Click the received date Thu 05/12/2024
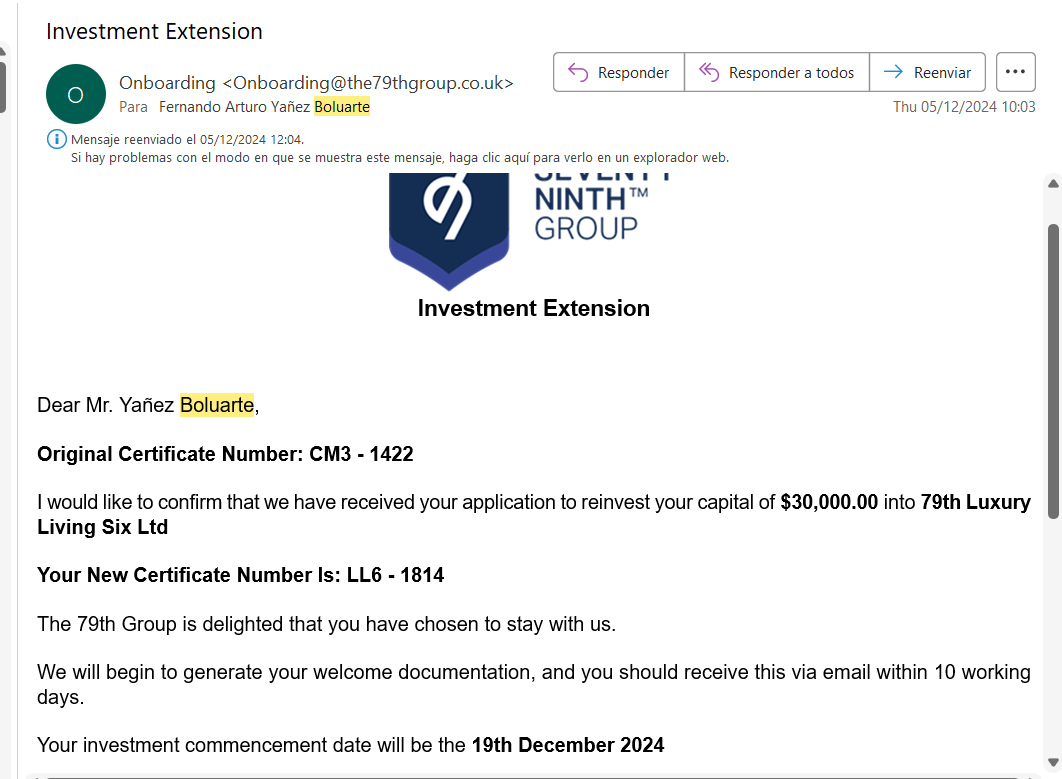Viewport: 1062px width, 779px height. [x=964, y=107]
